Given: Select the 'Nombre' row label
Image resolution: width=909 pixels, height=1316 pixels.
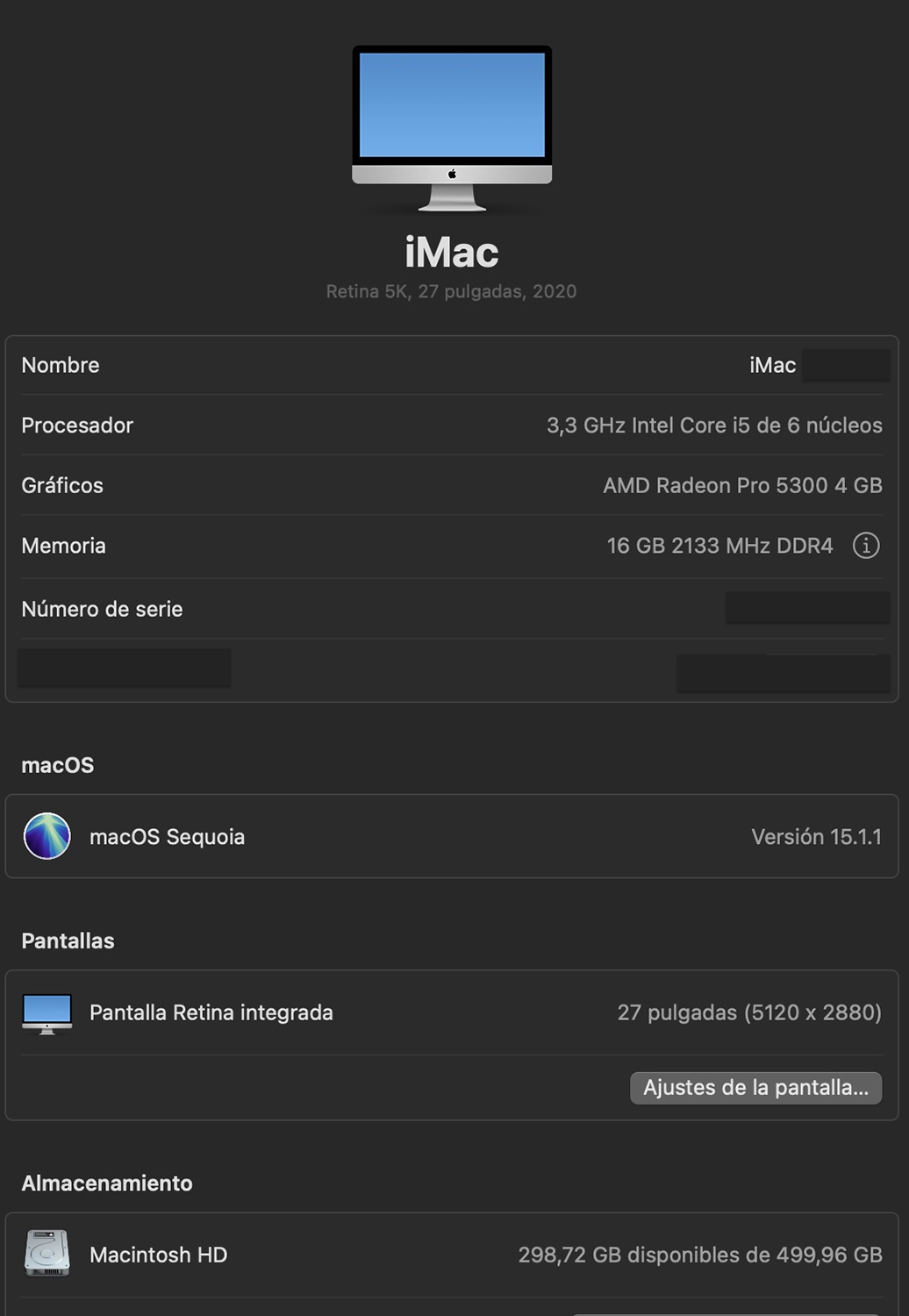Looking at the screenshot, I should [x=61, y=365].
